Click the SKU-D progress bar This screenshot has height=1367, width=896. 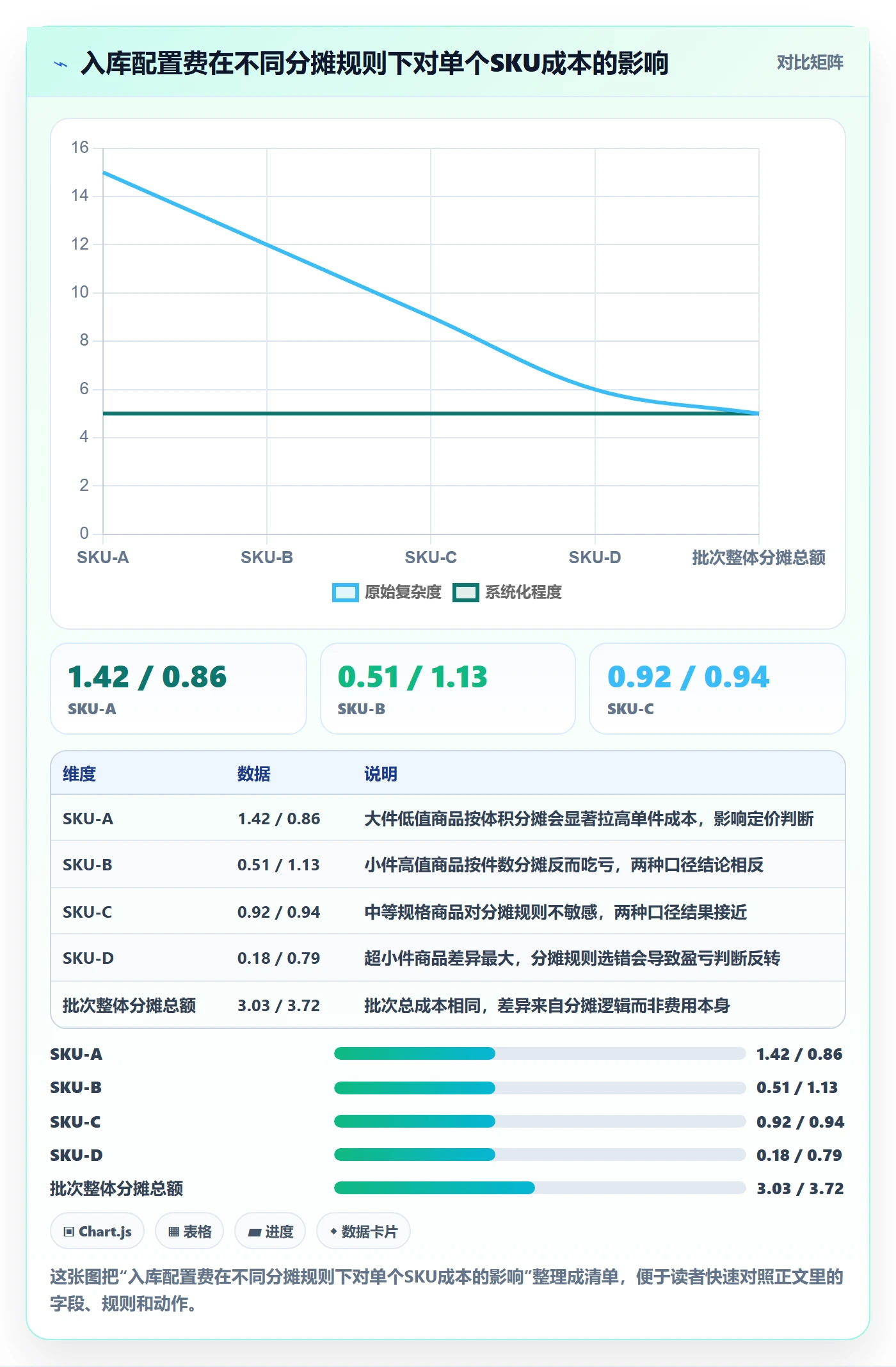coord(540,1155)
